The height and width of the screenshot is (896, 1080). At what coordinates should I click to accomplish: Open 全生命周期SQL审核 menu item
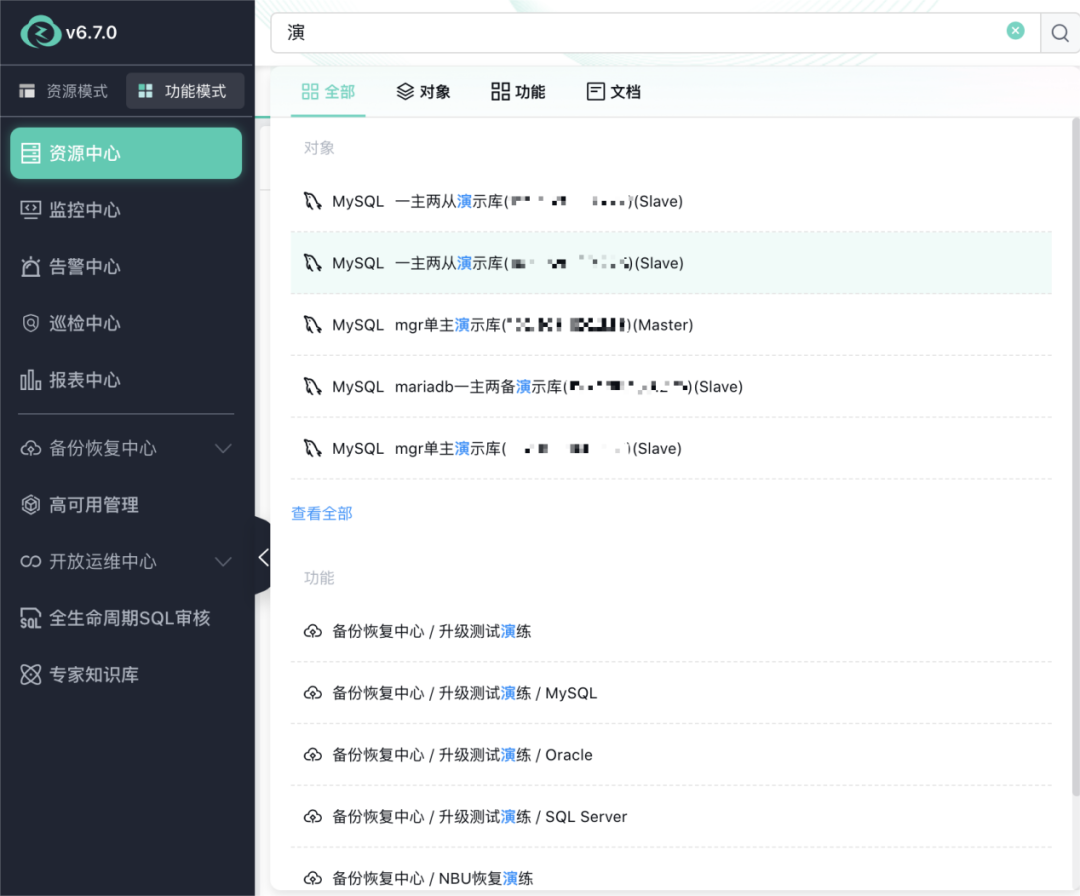click(x=128, y=618)
